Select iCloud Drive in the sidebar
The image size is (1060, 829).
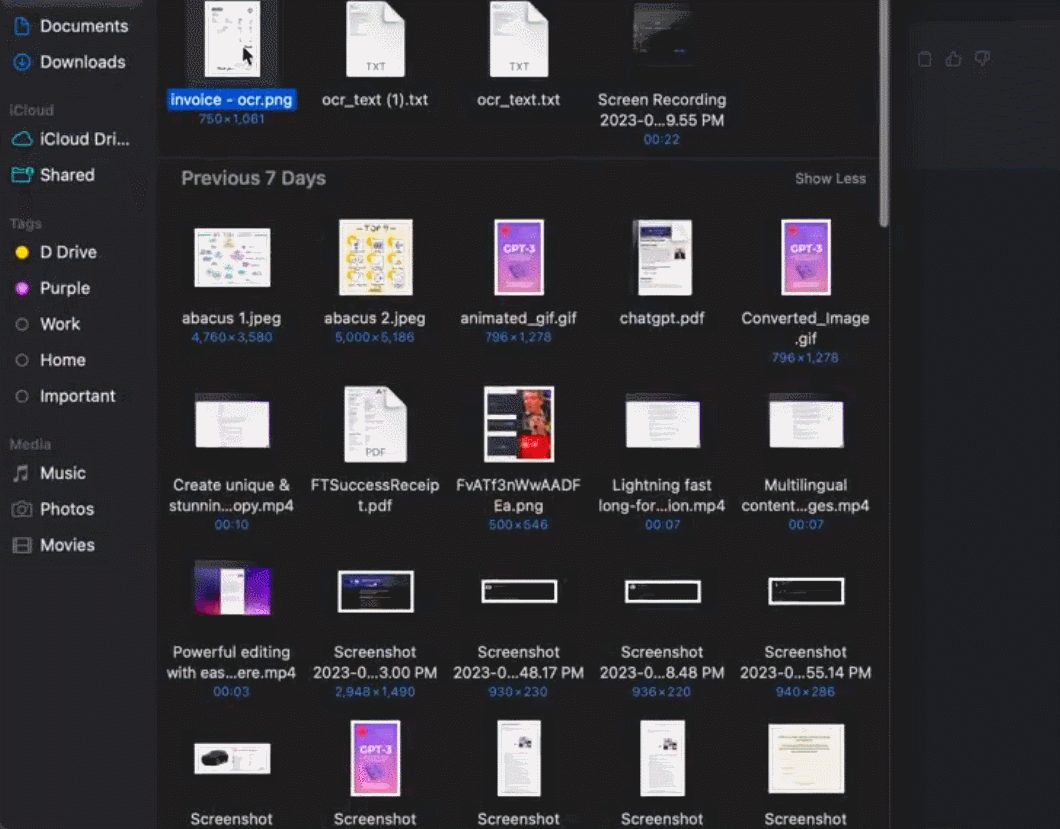tap(83, 139)
